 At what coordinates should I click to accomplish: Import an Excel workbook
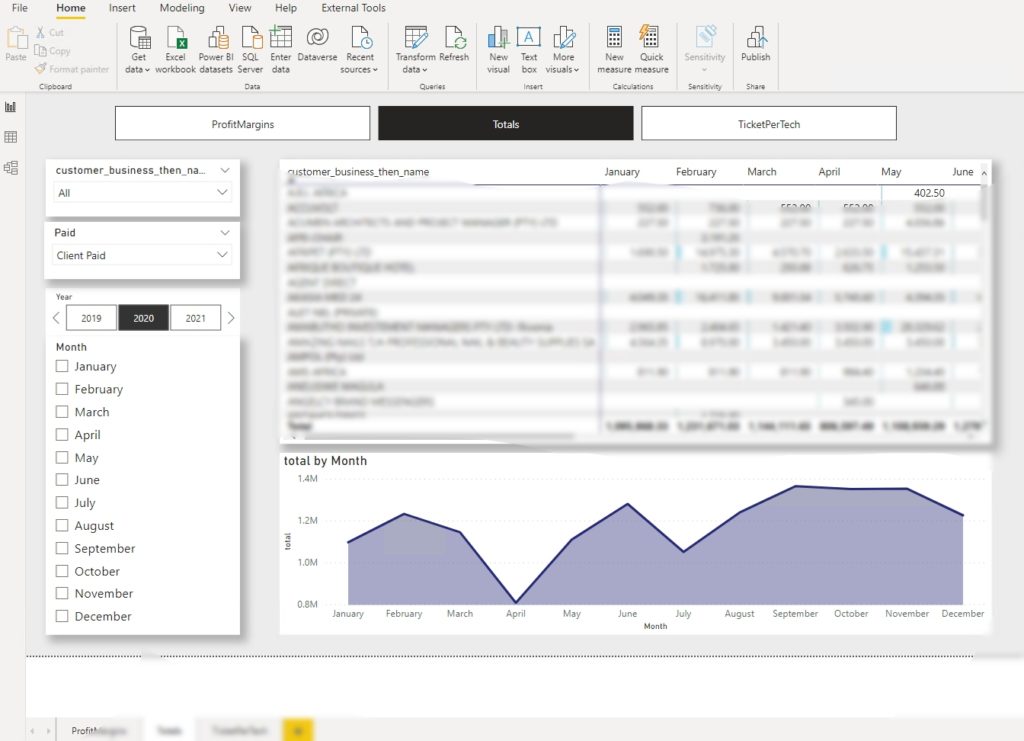[176, 50]
